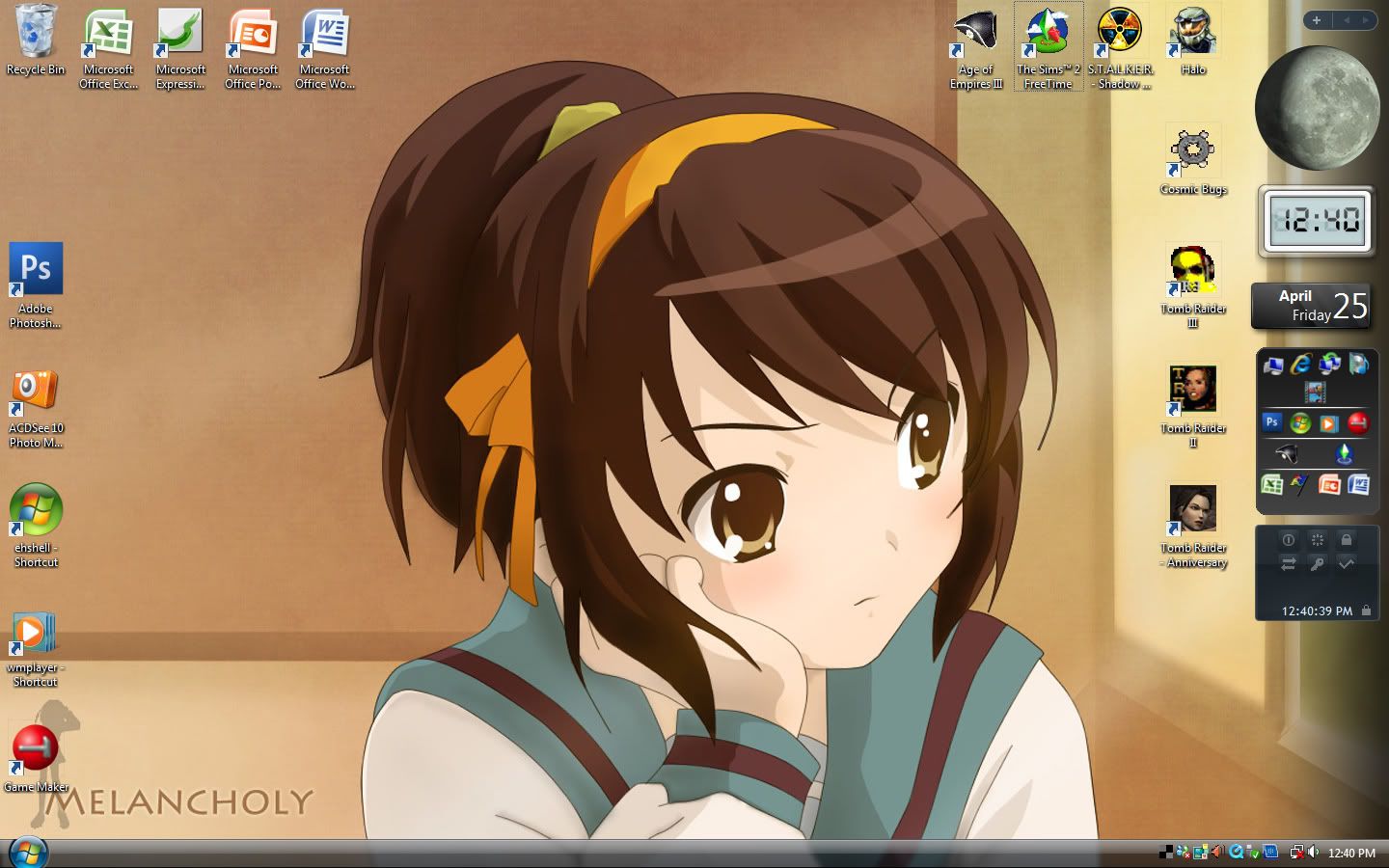Select the Game Maker desktop shortcut
The image size is (1389, 868).
pyautogui.click(x=36, y=760)
